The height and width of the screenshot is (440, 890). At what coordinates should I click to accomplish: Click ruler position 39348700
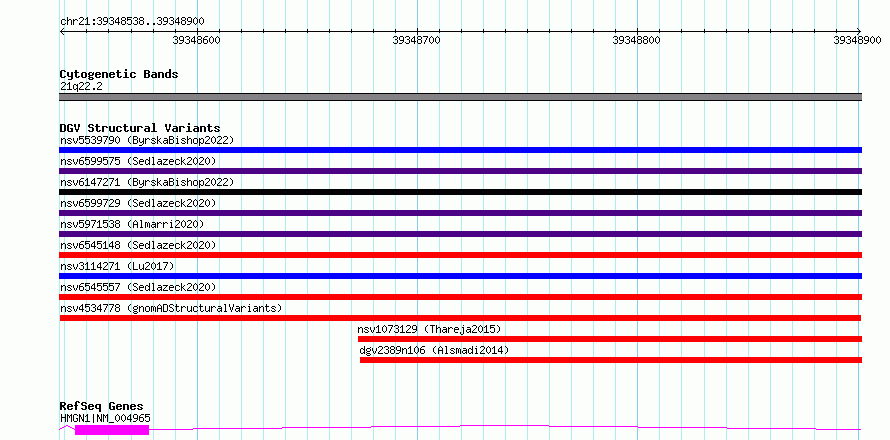417,40
